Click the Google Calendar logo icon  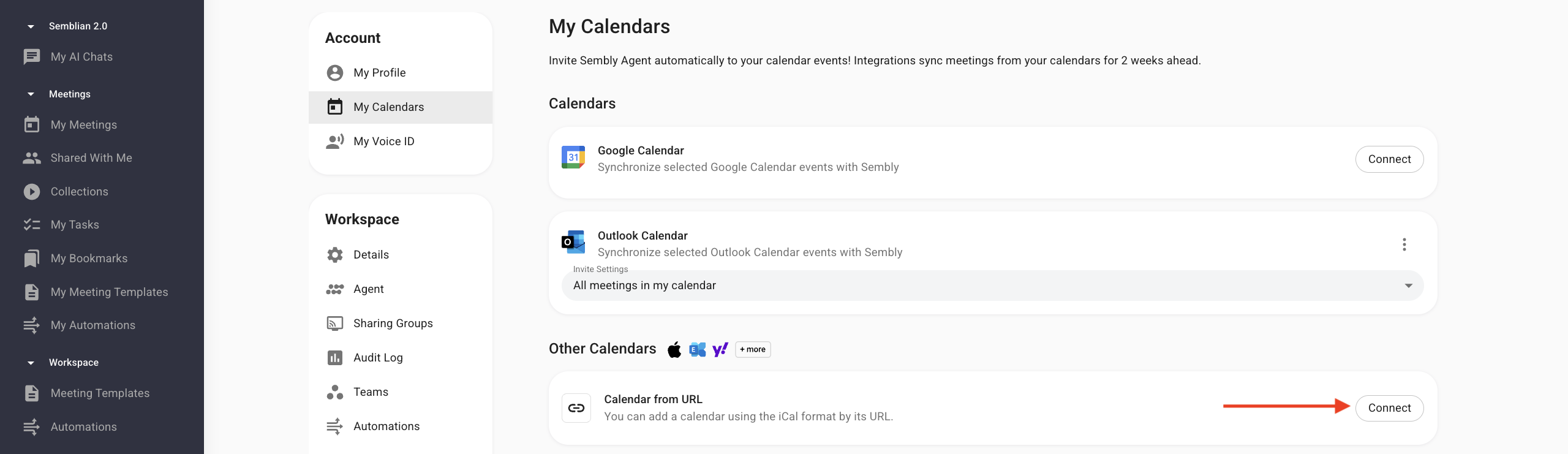point(573,157)
